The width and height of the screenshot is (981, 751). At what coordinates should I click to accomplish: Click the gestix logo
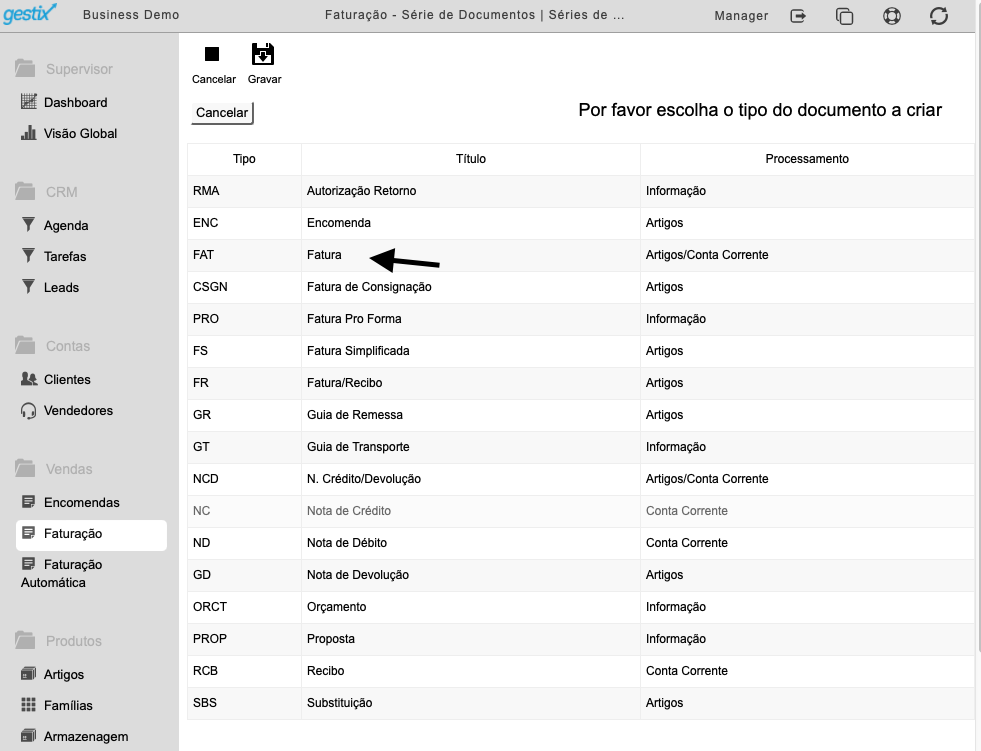pyautogui.click(x=29, y=14)
